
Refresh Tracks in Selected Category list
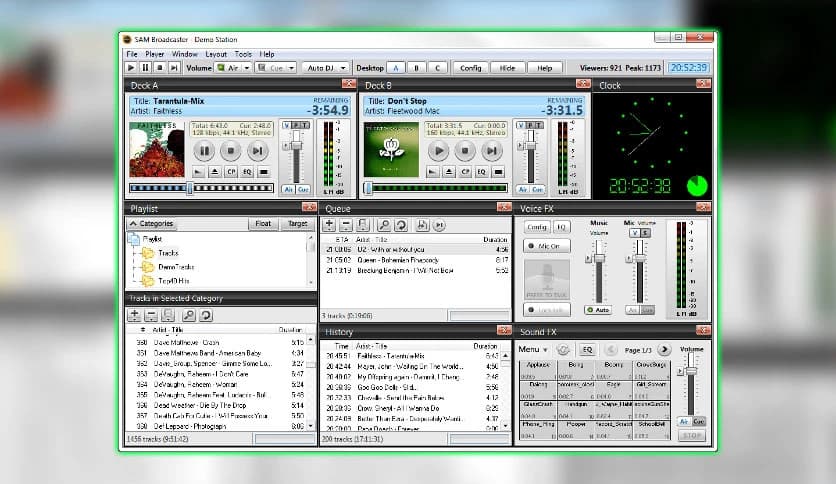pos(206,315)
